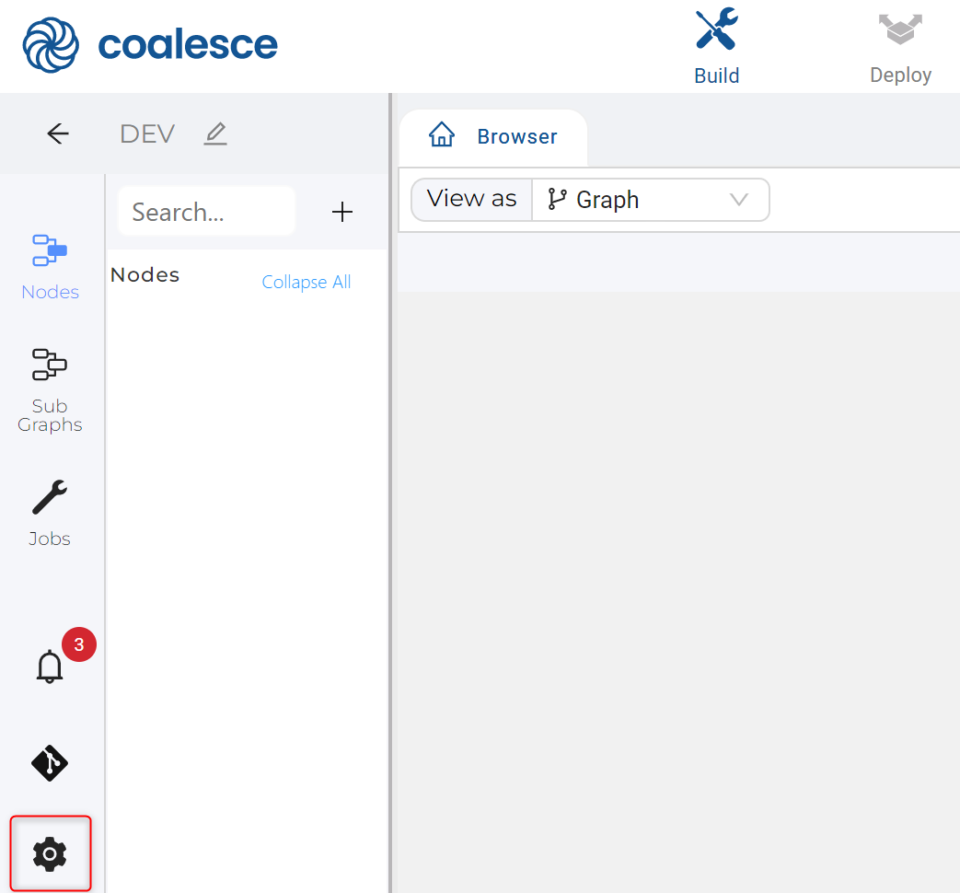Open the Deploy section icon

point(899,31)
